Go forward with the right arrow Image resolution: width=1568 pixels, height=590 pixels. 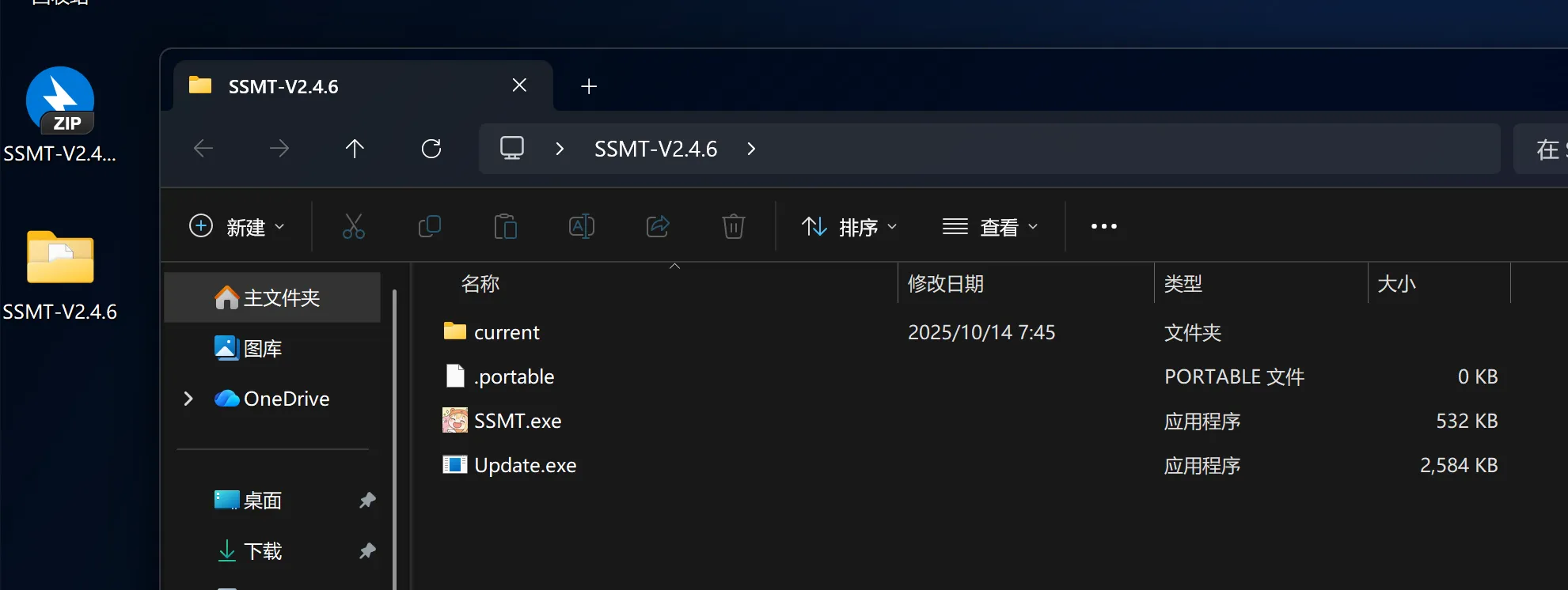click(x=279, y=148)
